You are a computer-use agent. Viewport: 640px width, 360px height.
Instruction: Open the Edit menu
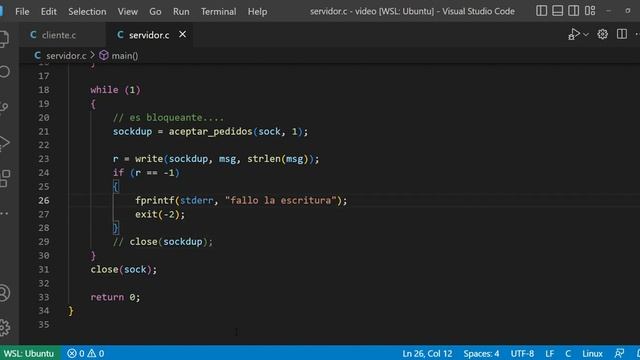[49, 11]
